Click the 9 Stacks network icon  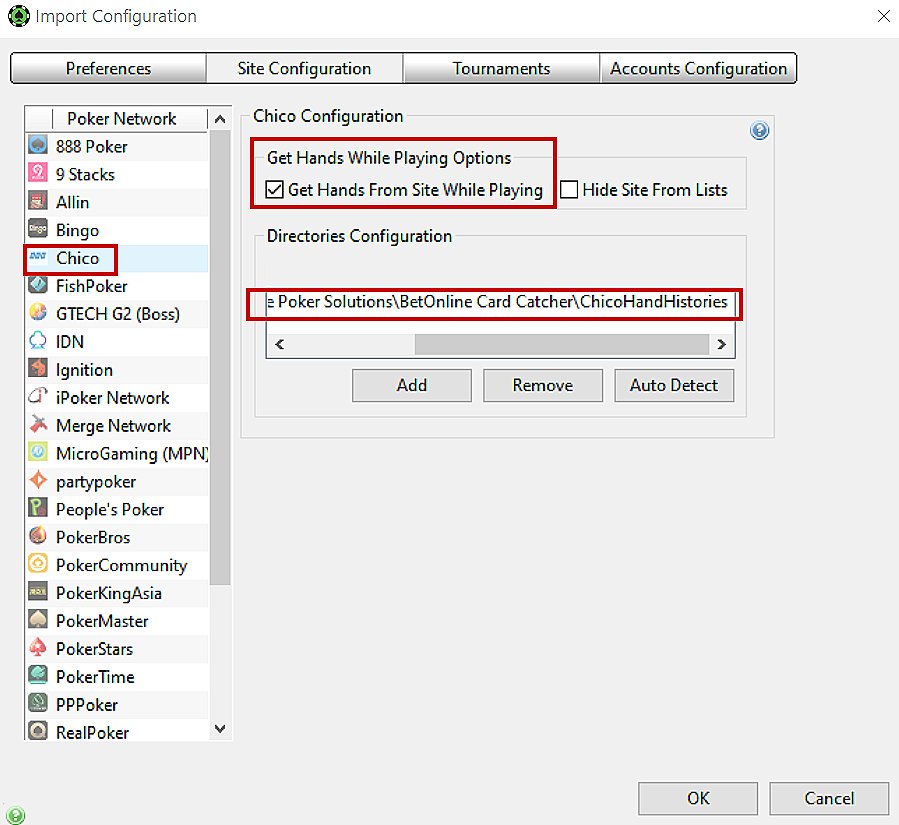point(38,173)
